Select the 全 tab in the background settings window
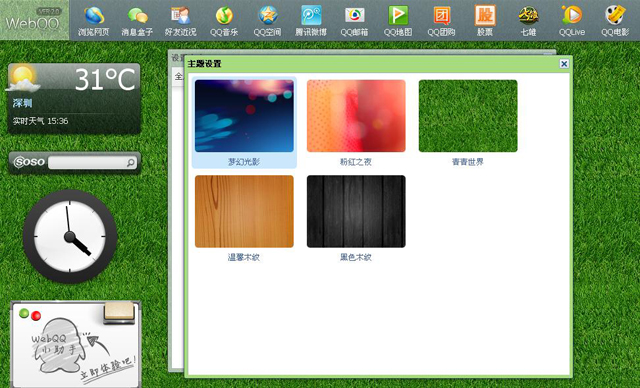 (x=178, y=76)
